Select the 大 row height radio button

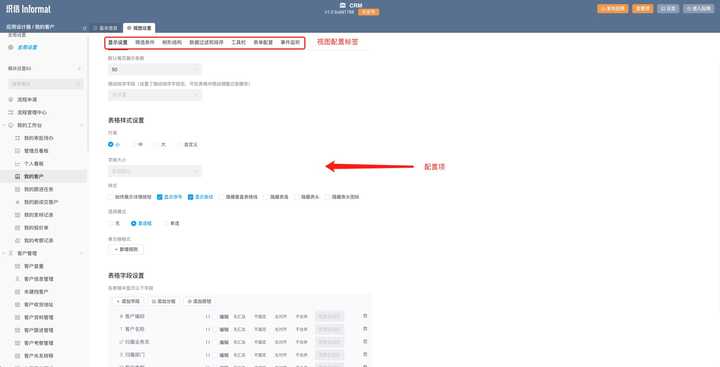[157, 144]
